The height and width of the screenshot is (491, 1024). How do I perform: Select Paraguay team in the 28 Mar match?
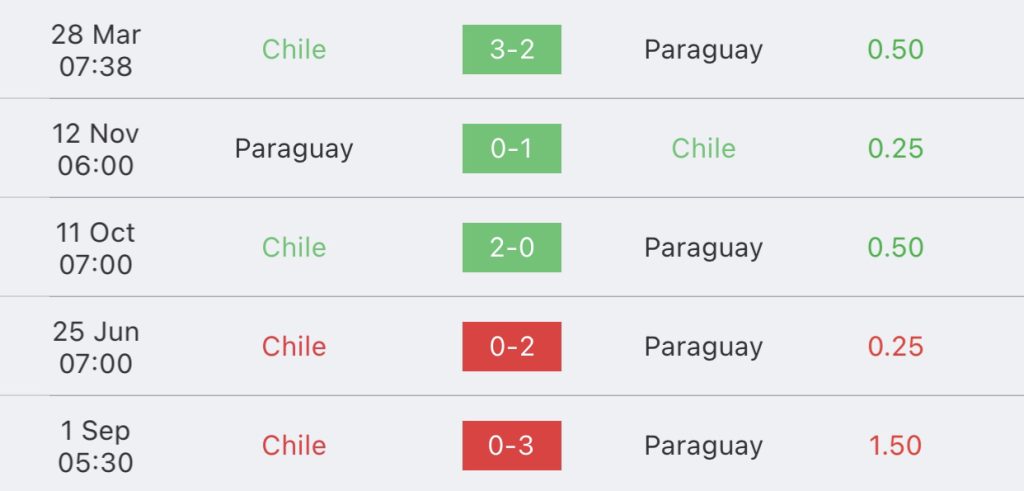tap(703, 51)
